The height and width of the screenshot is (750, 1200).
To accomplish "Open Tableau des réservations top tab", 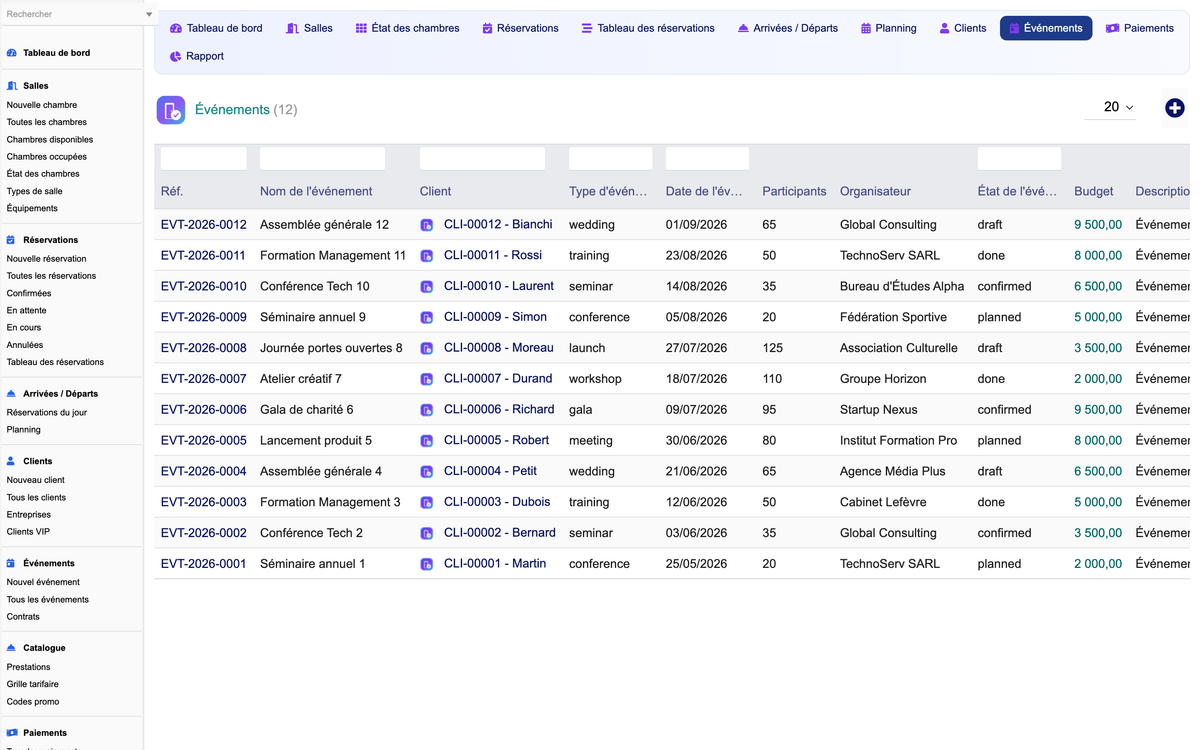I will (648, 28).
